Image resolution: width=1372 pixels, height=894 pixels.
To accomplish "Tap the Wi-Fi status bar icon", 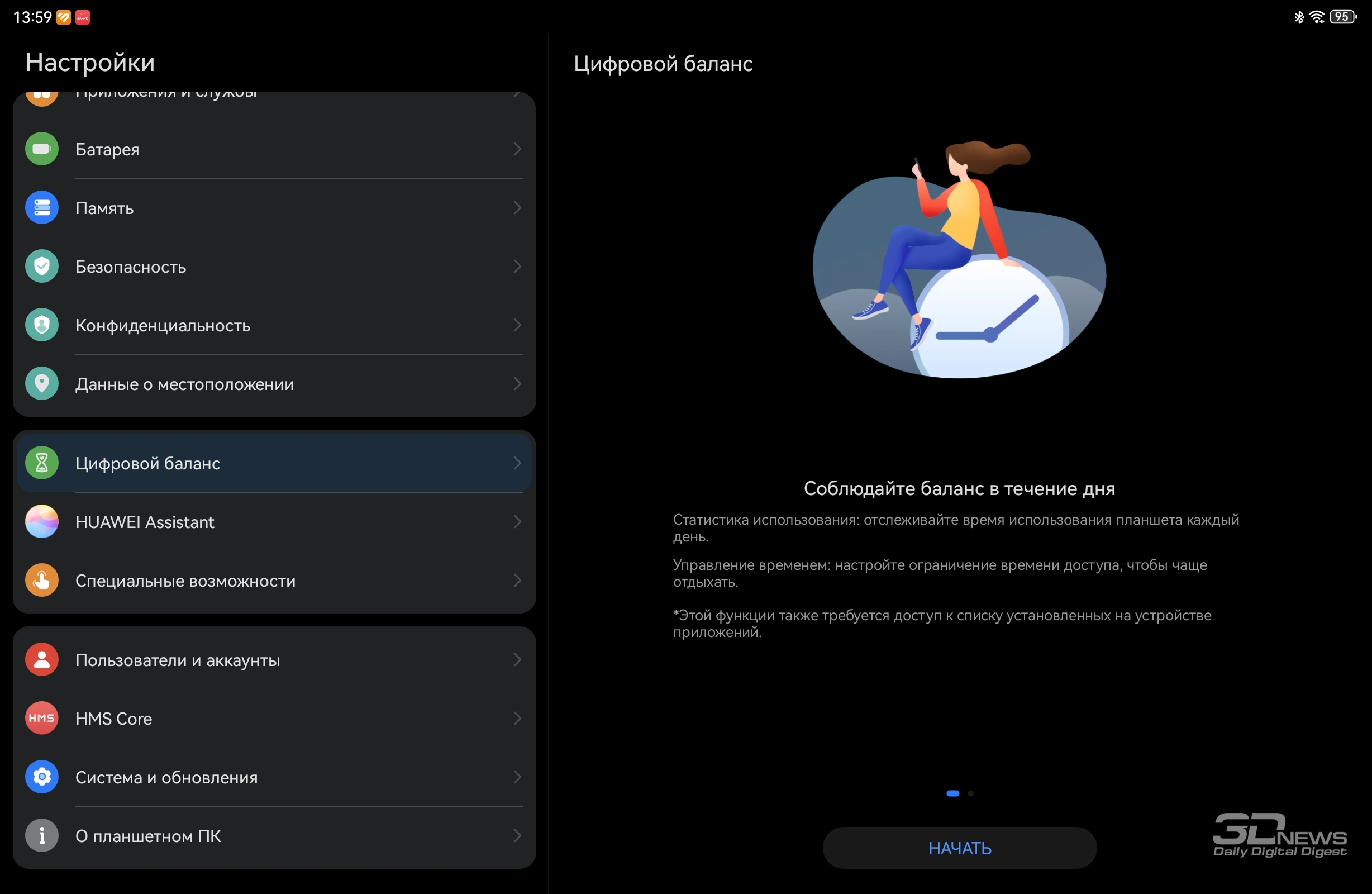I will pyautogui.click(x=1317, y=17).
